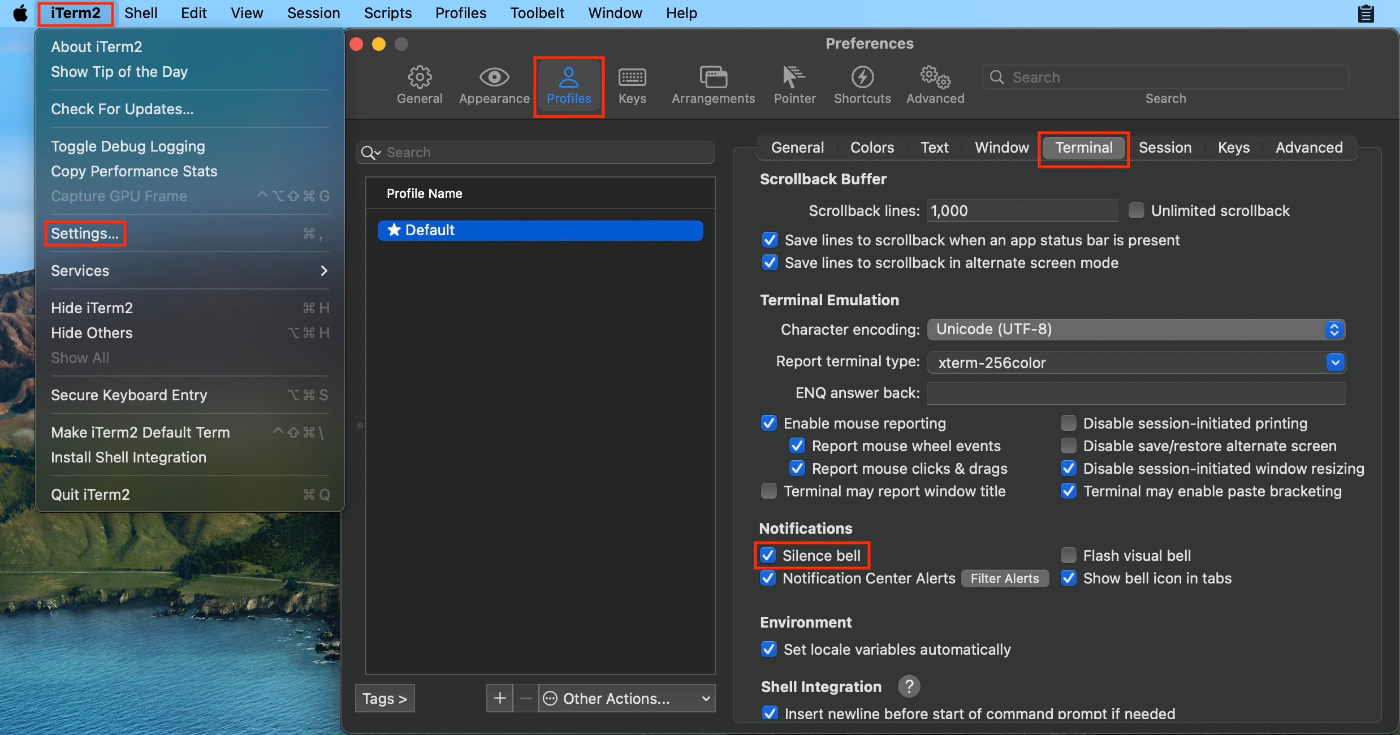This screenshot has height=735, width=1400.
Task: Switch to the Keys profile tab
Action: [1233, 147]
